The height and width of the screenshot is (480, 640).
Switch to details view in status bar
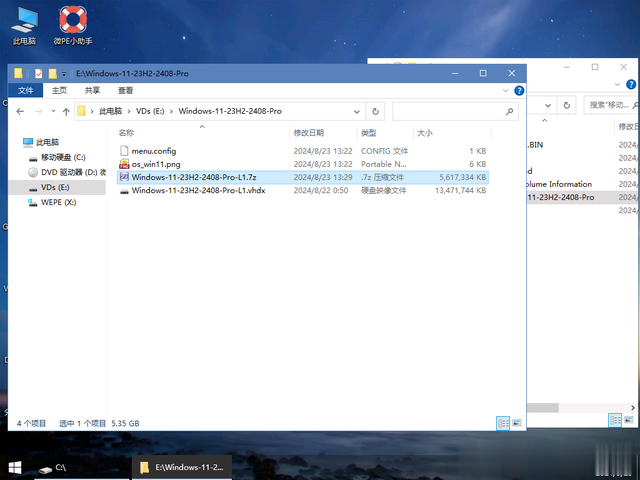point(503,423)
